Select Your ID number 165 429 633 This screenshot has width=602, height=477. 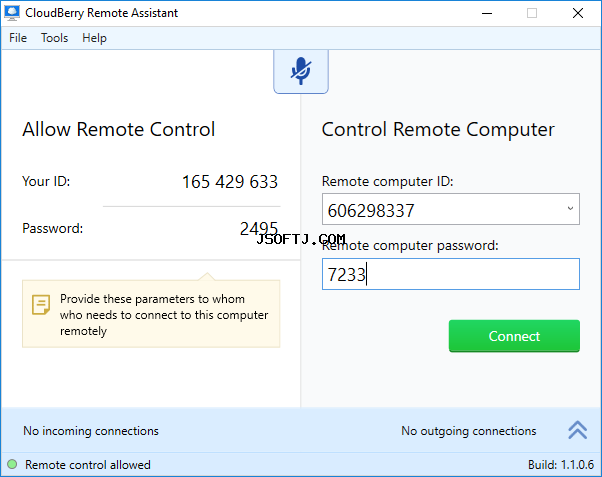point(230,182)
